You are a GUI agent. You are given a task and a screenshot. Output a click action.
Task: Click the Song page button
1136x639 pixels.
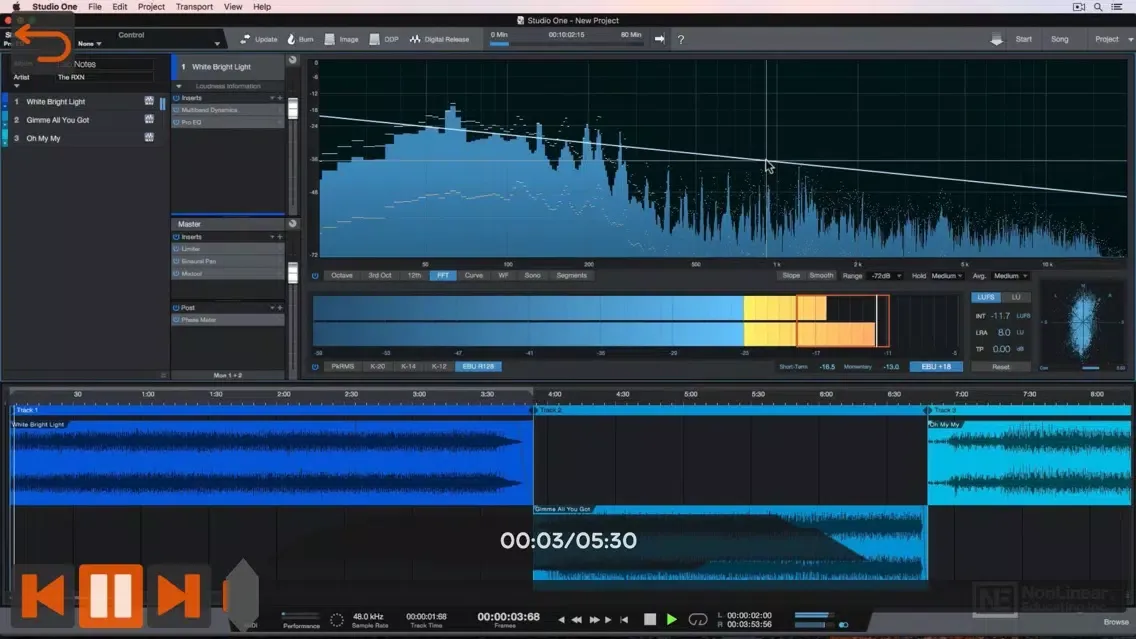click(x=1059, y=39)
